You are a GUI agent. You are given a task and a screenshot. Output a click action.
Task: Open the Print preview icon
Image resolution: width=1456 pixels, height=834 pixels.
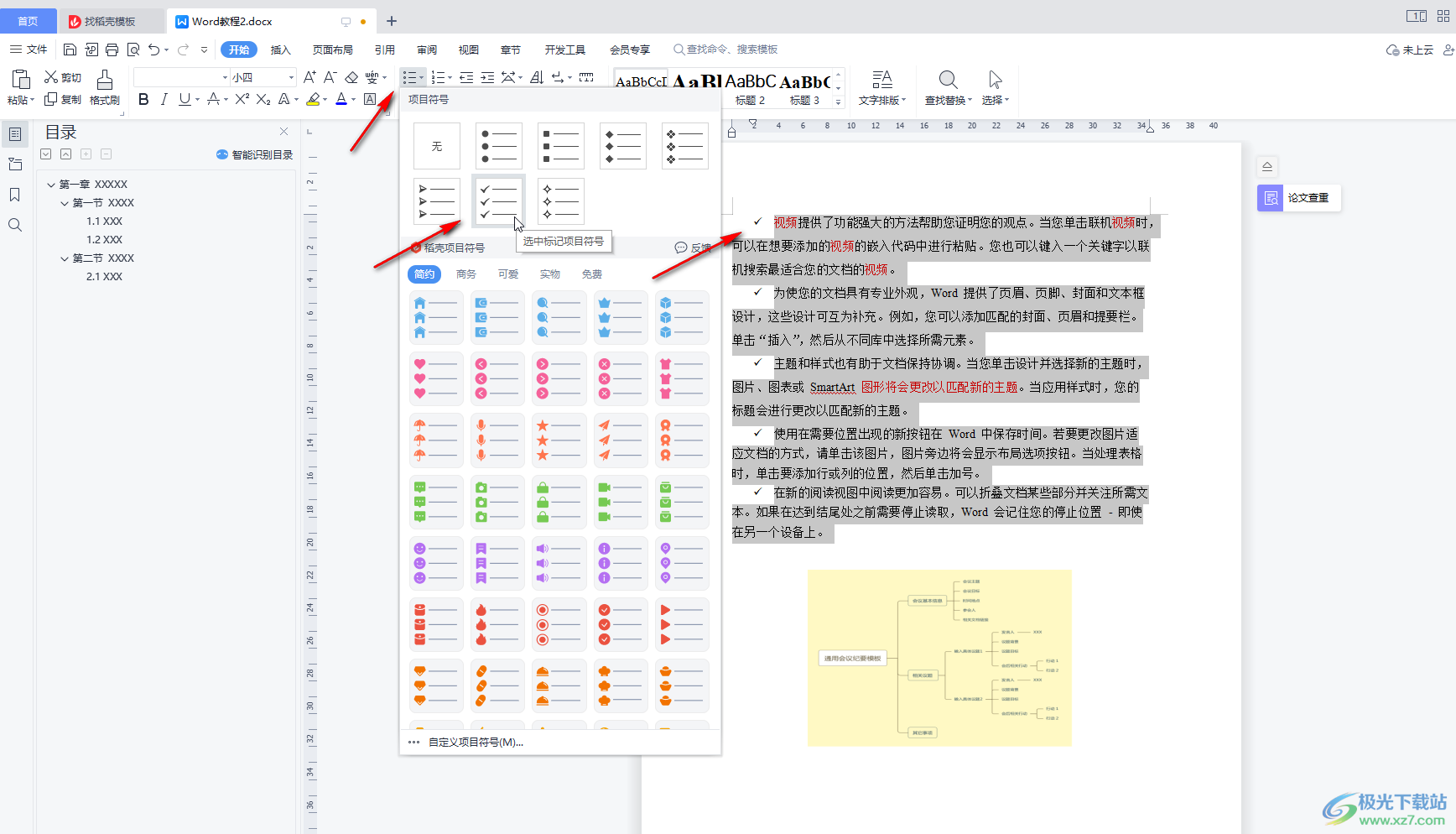[133, 50]
